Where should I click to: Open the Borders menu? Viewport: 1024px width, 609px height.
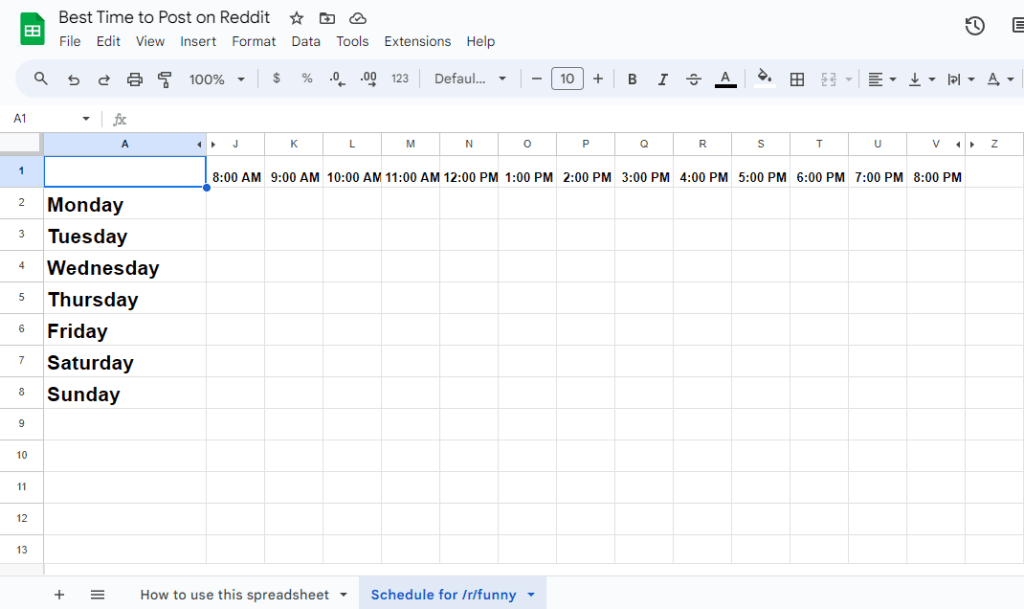797,78
